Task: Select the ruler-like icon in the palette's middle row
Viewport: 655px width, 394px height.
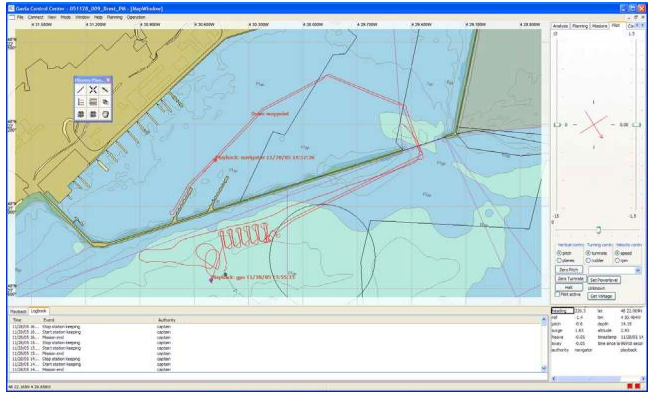Action: (x=81, y=102)
